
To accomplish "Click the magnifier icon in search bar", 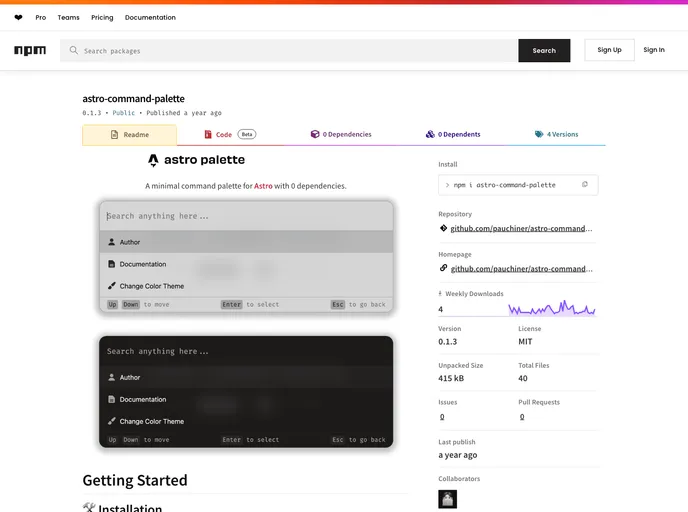I will (74, 50).
